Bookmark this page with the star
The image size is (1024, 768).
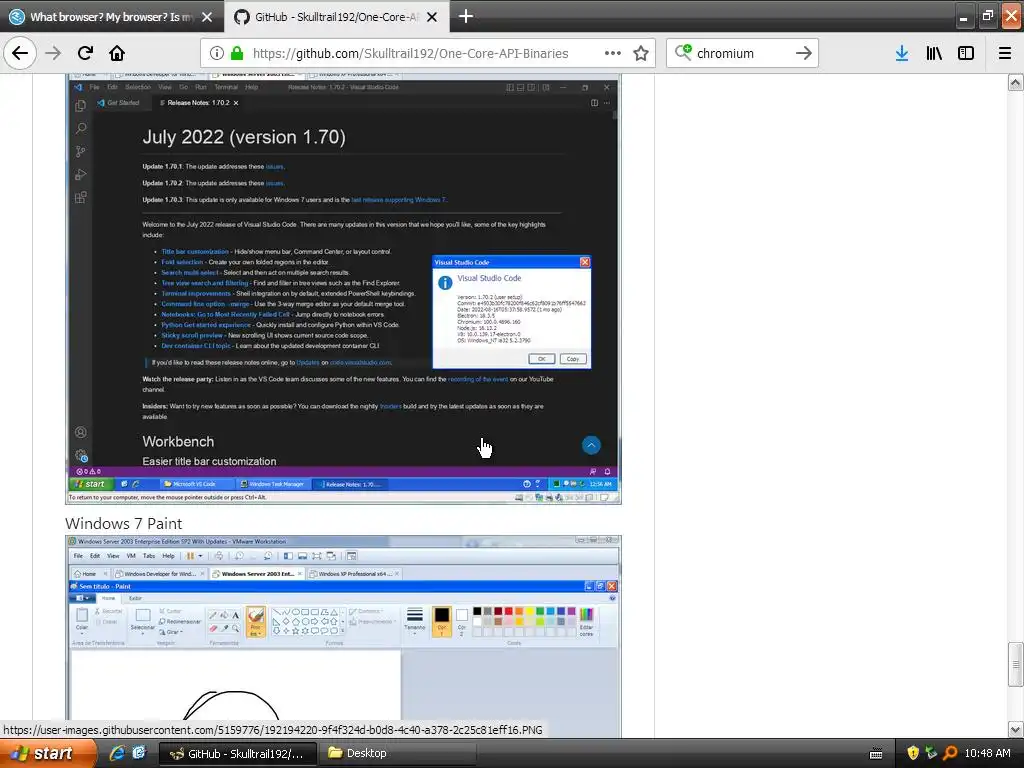[x=641, y=53]
